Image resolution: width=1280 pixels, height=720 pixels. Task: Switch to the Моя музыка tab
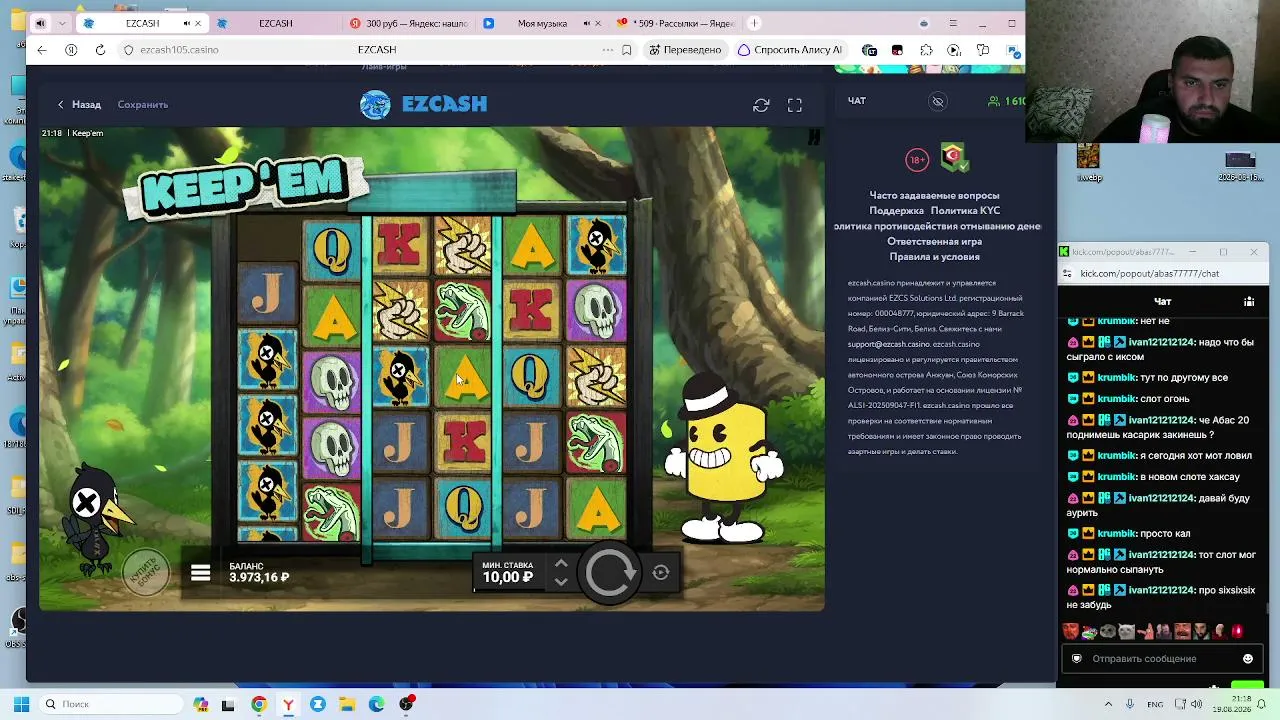[x=543, y=23]
